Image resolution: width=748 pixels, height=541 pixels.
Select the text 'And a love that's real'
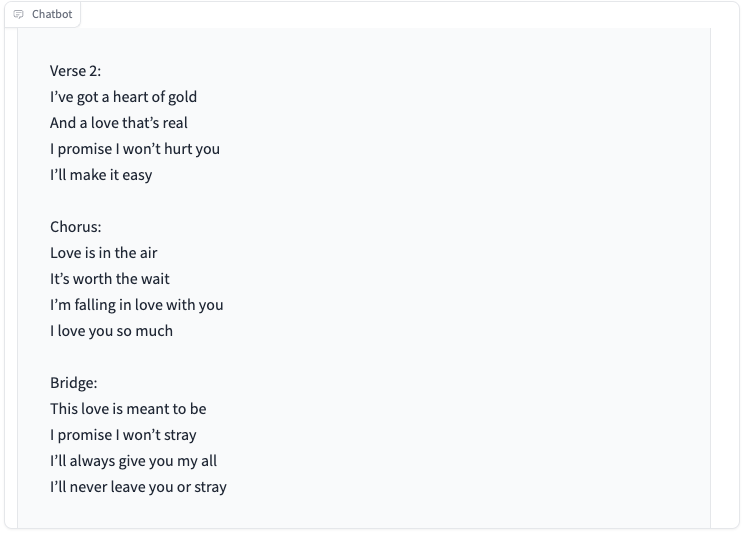(x=119, y=123)
